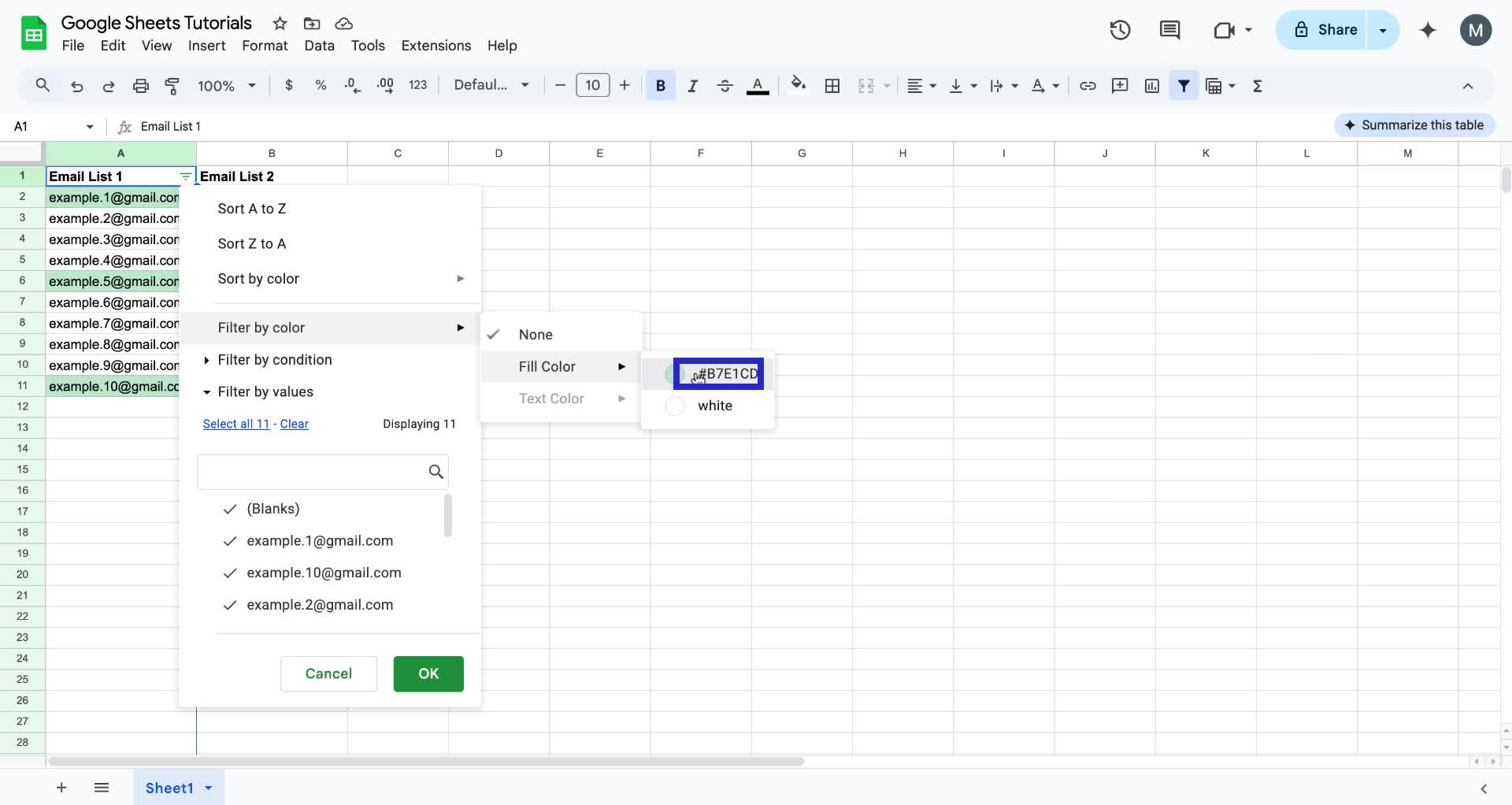Open the Format menu

click(x=264, y=46)
